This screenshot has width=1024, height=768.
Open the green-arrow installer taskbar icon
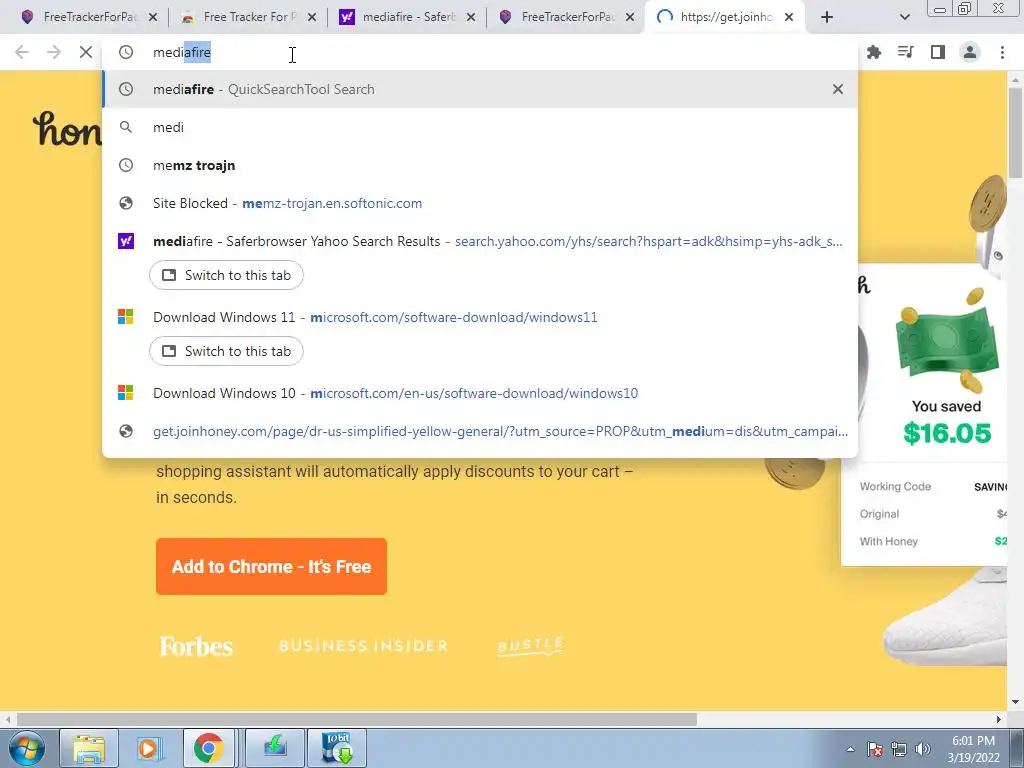tap(274, 748)
